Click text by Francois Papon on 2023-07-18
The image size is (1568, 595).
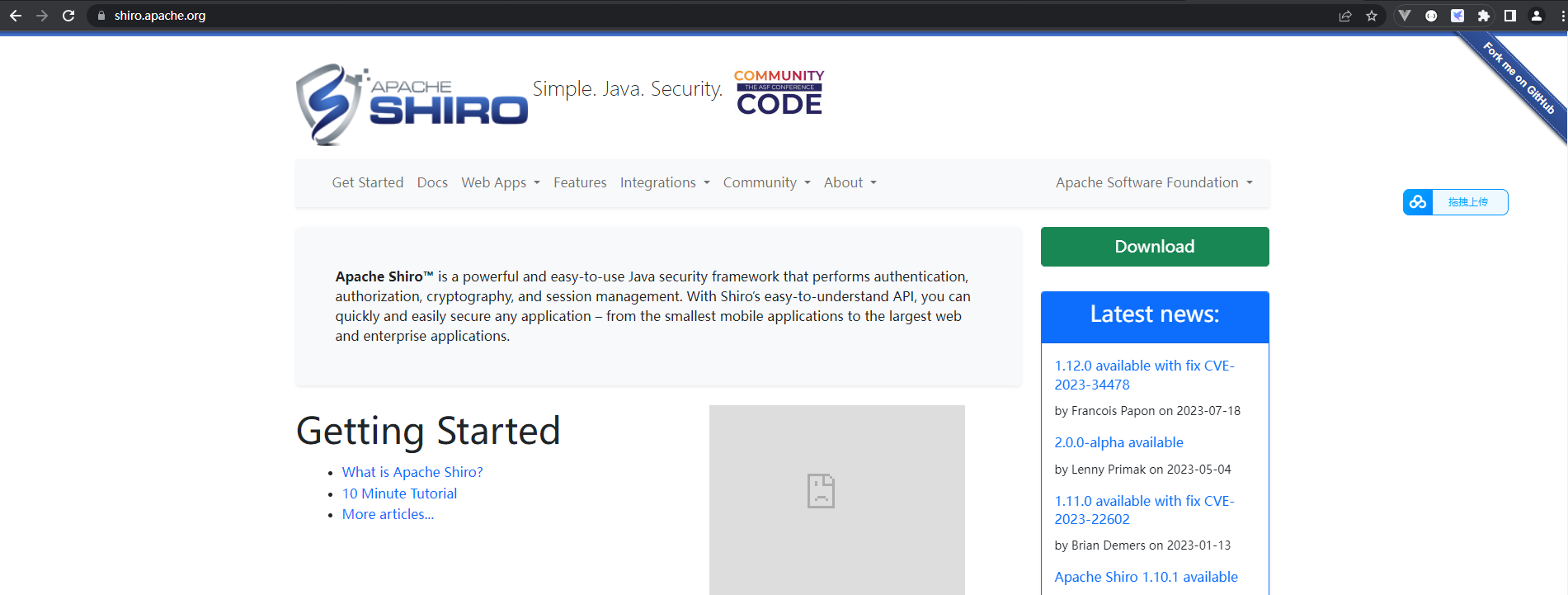(x=1147, y=411)
